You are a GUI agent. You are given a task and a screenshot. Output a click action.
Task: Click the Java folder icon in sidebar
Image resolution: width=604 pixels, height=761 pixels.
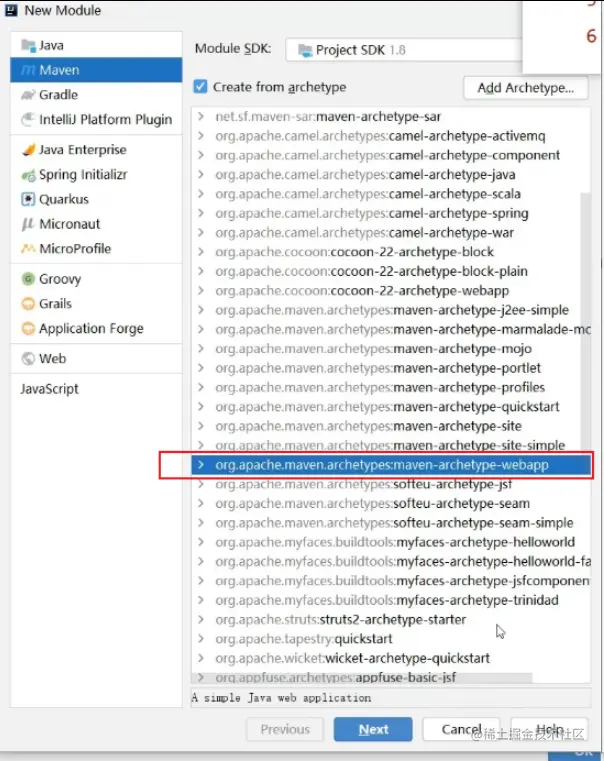28,46
